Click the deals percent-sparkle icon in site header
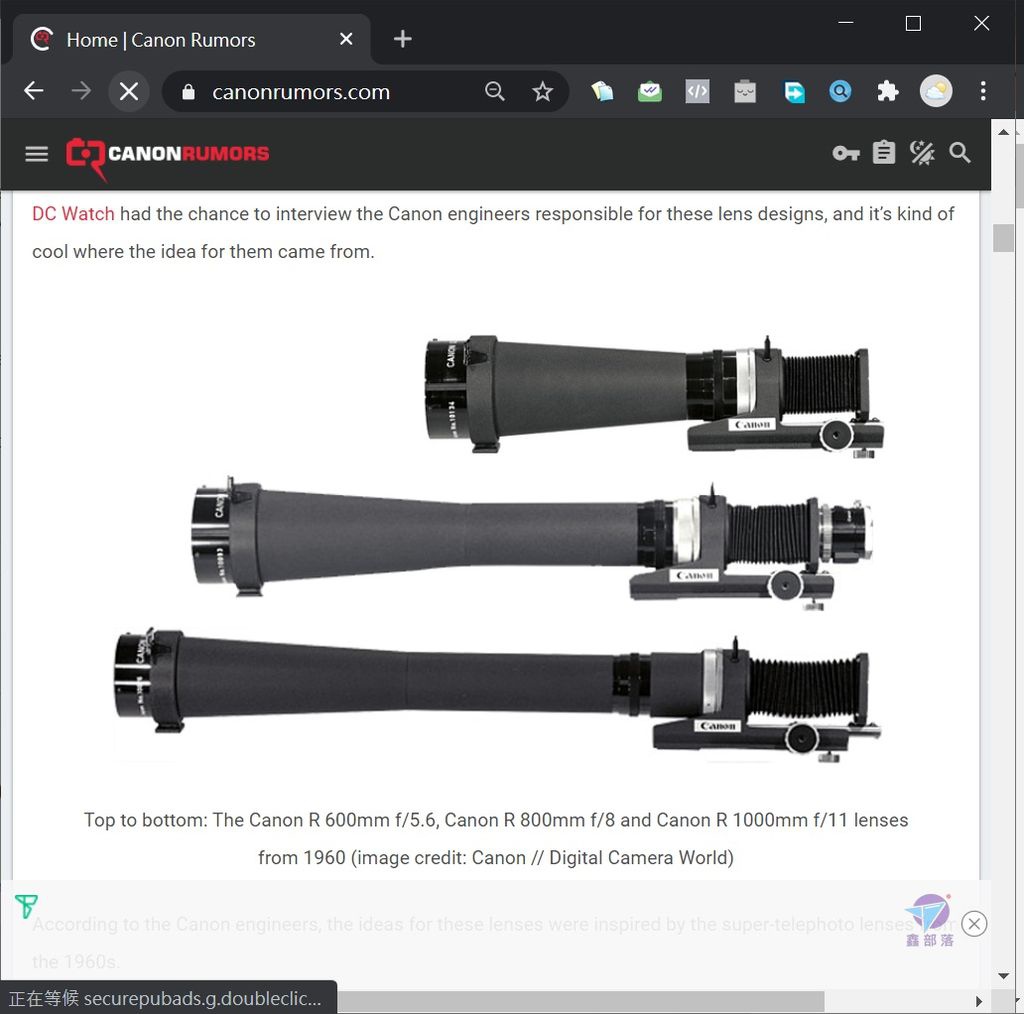Screen dimensions: 1024x1014 [x=921, y=153]
